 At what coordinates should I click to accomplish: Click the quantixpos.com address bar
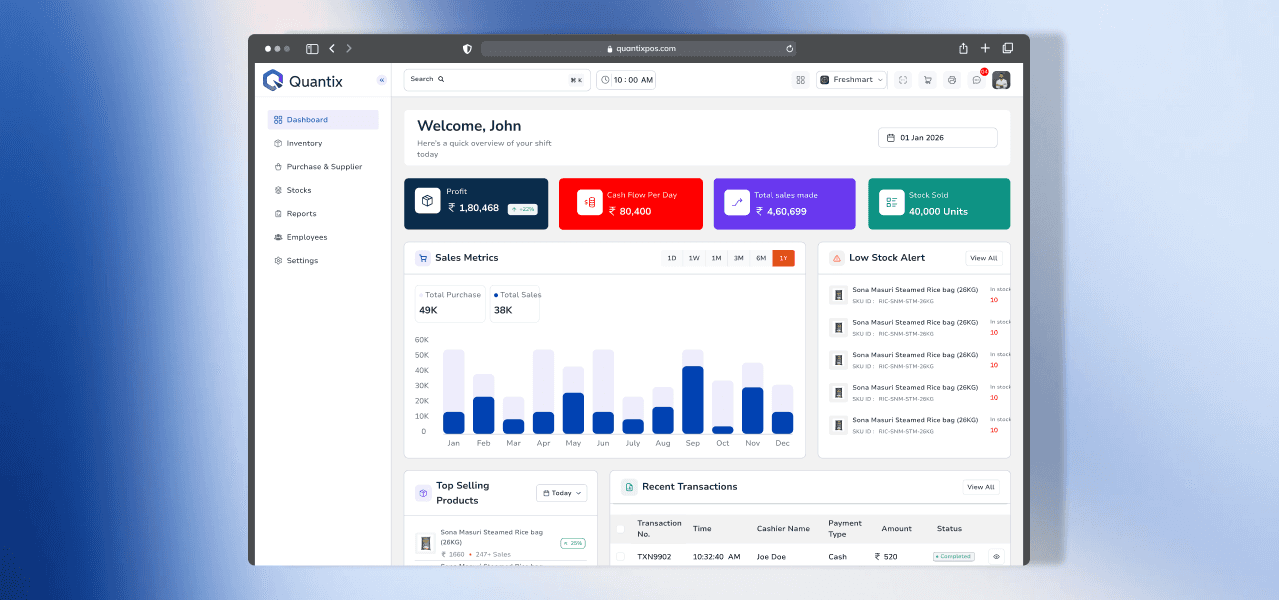point(639,48)
